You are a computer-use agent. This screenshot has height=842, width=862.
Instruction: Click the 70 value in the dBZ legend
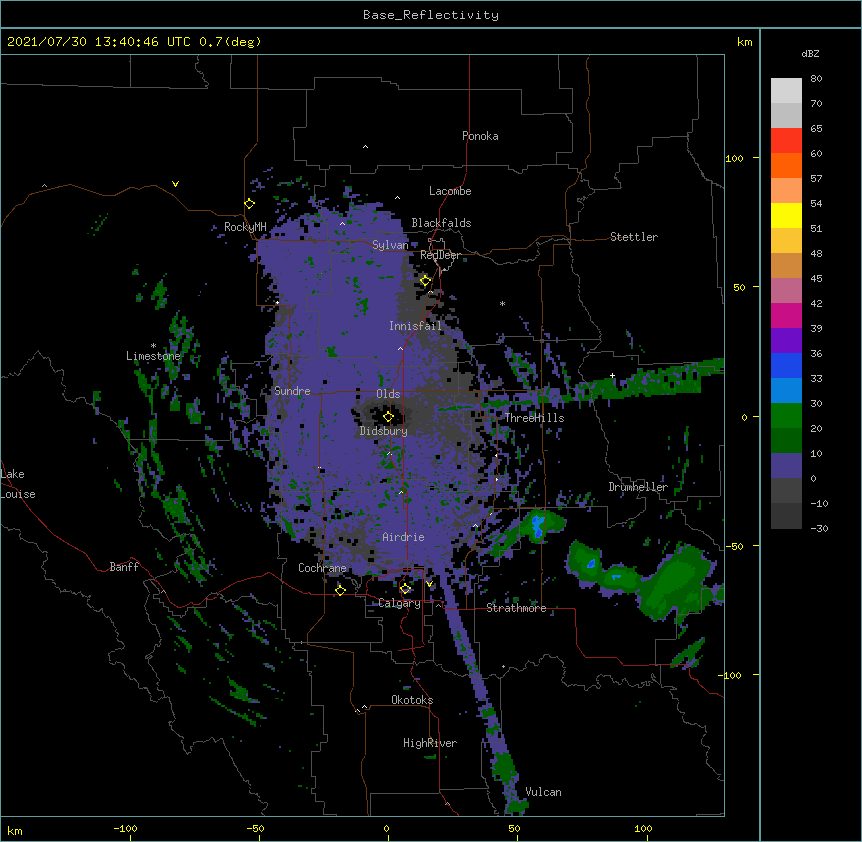point(816,104)
